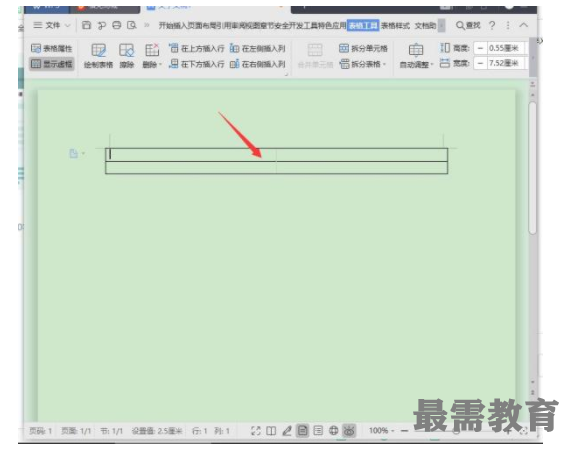The height and width of the screenshot is (455, 565).
Task: Switch to writing mode pen icon
Action: tap(287, 431)
